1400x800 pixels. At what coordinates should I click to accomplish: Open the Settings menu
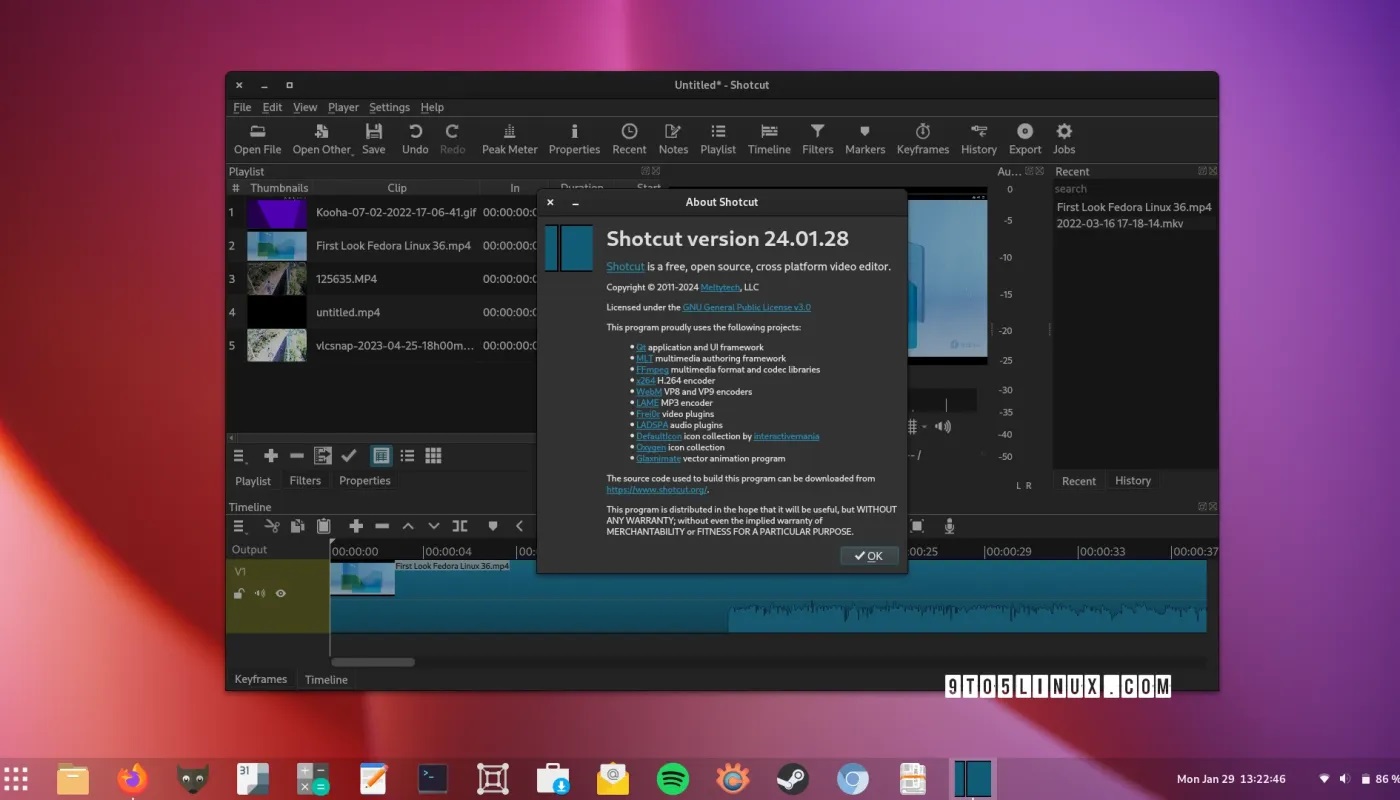(389, 108)
